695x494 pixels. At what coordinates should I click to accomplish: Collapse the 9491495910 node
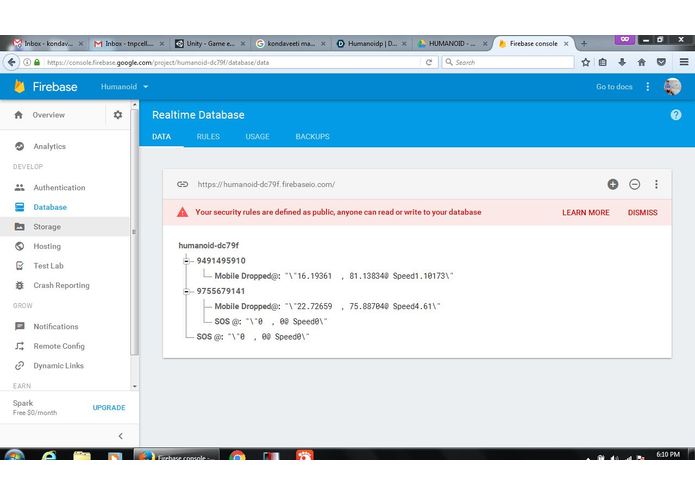pyautogui.click(x=186, y=261)
